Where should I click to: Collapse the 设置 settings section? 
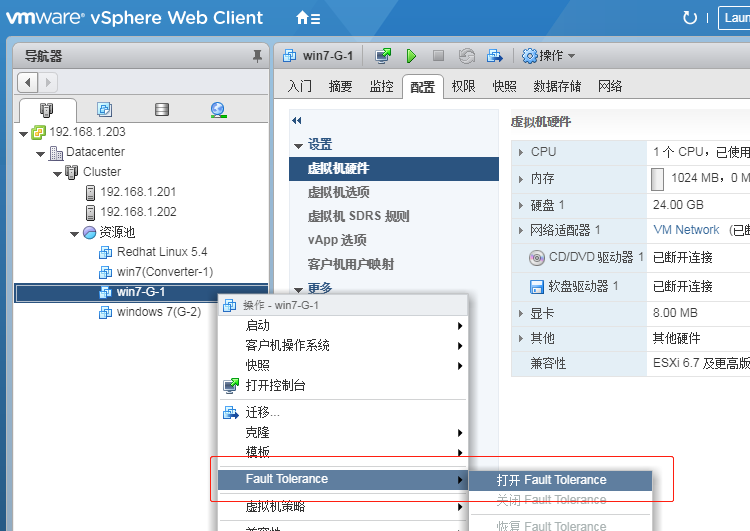tap(298, 146)
